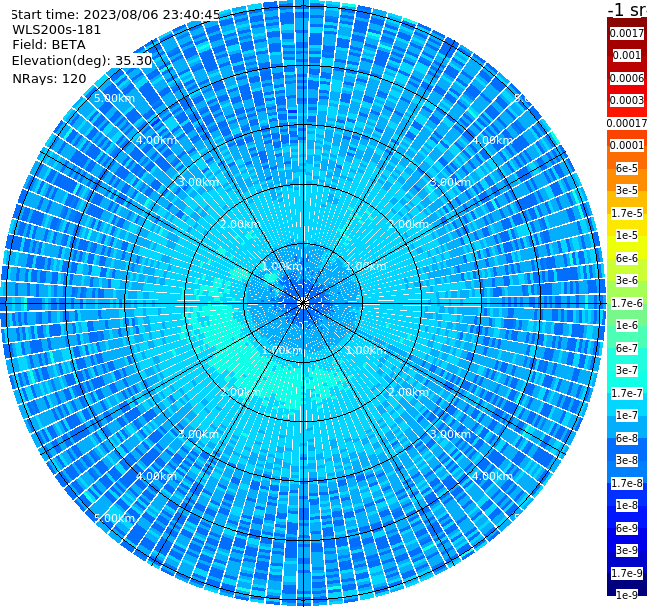Select the '4.00km' range label in northeast quadrant
This screenshot has width=647, height=607.
coord(492,140)
